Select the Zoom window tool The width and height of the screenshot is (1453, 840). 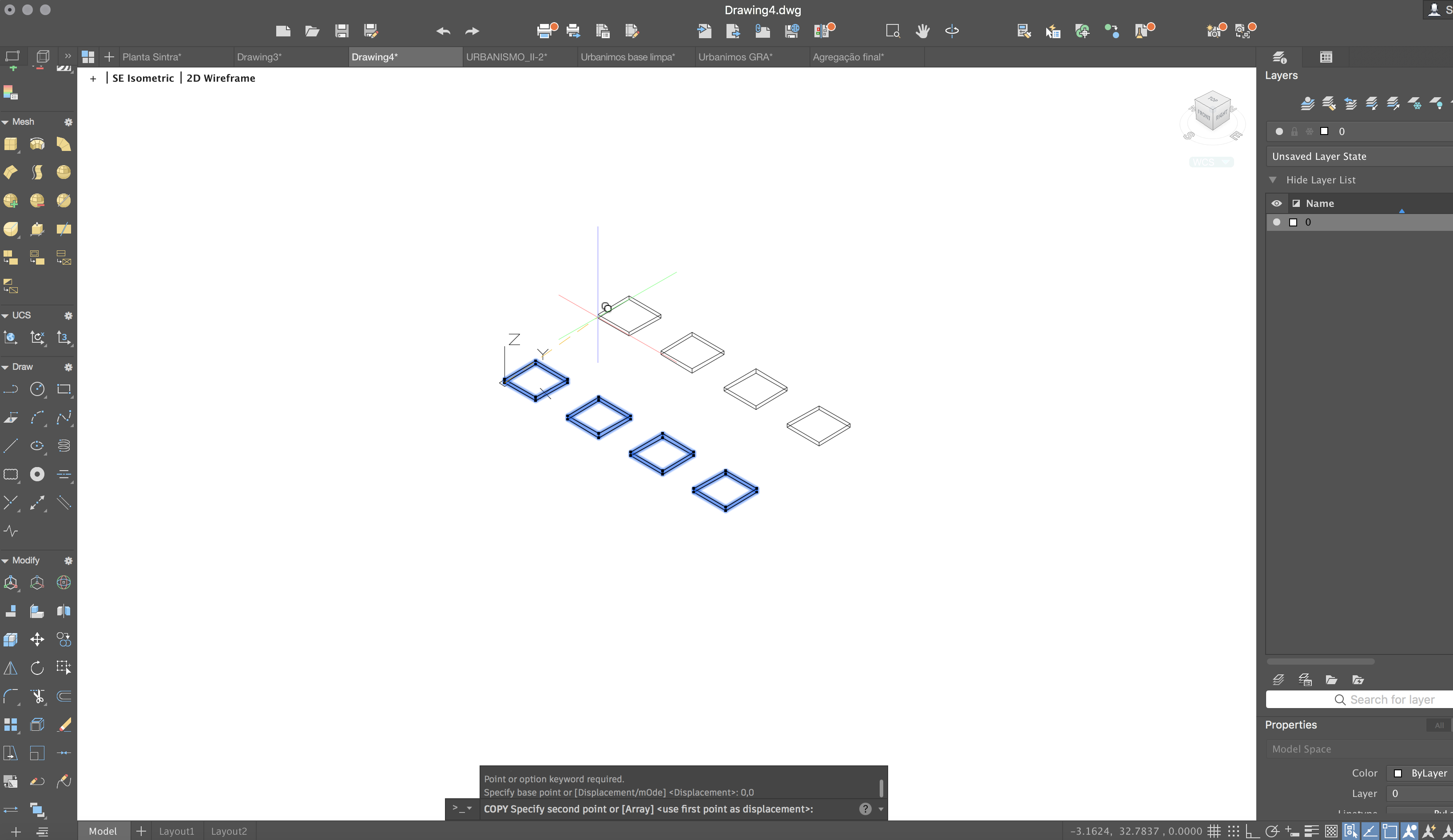tap(893, 31)
